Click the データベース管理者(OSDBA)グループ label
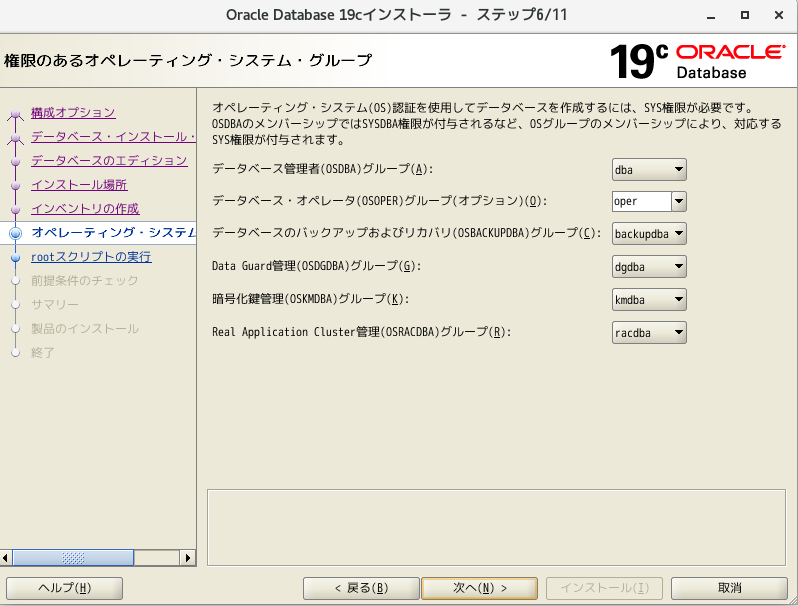798x606 pixels. coord(322,169)
